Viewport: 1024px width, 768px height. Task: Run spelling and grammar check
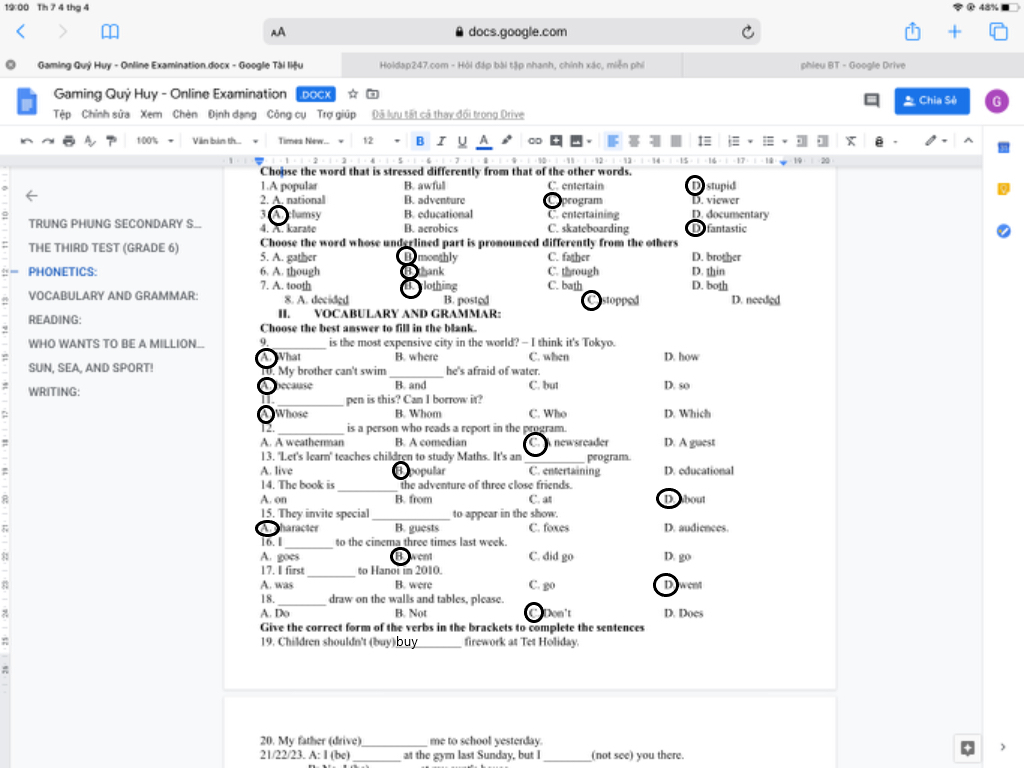tap(90, 141)
